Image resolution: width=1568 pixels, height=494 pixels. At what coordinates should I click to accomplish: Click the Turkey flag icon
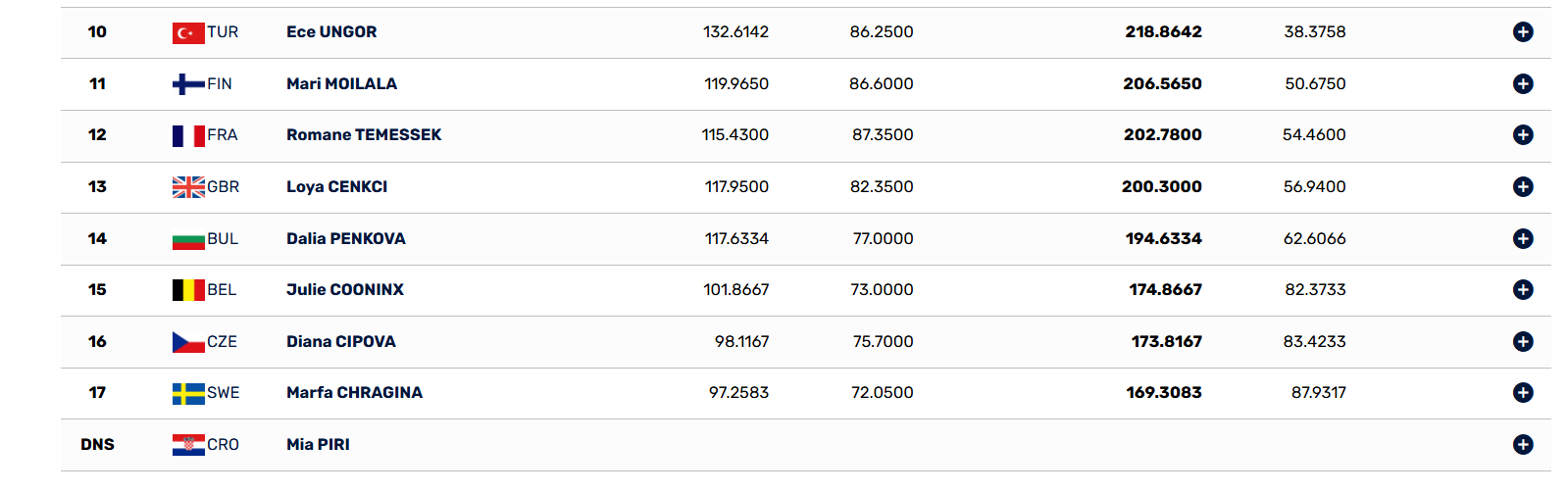click(188, 32)
